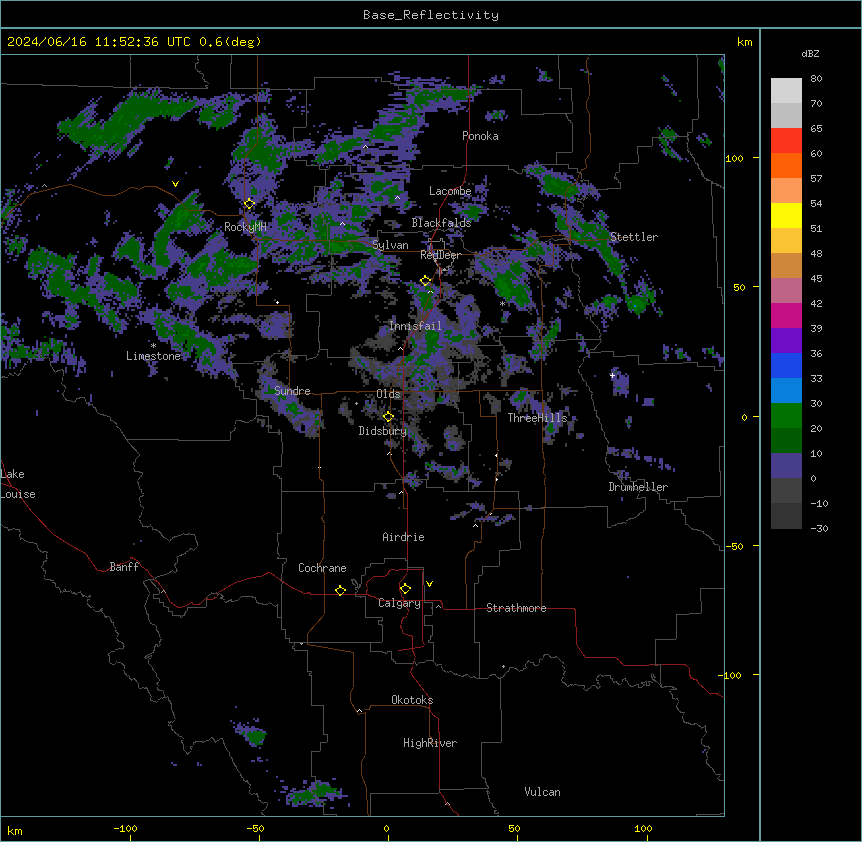
Task: Click the Base_Reflectivity title
Action: coord(431,15)
